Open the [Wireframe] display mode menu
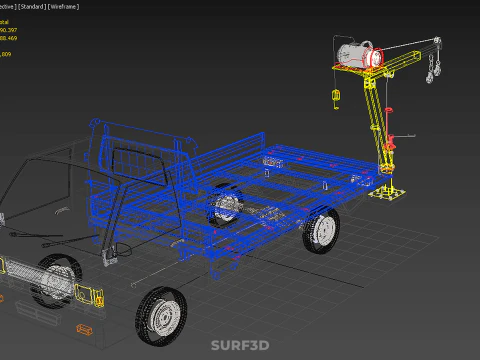480x360 pixels. pyautogui.click(x=64, y=7)
